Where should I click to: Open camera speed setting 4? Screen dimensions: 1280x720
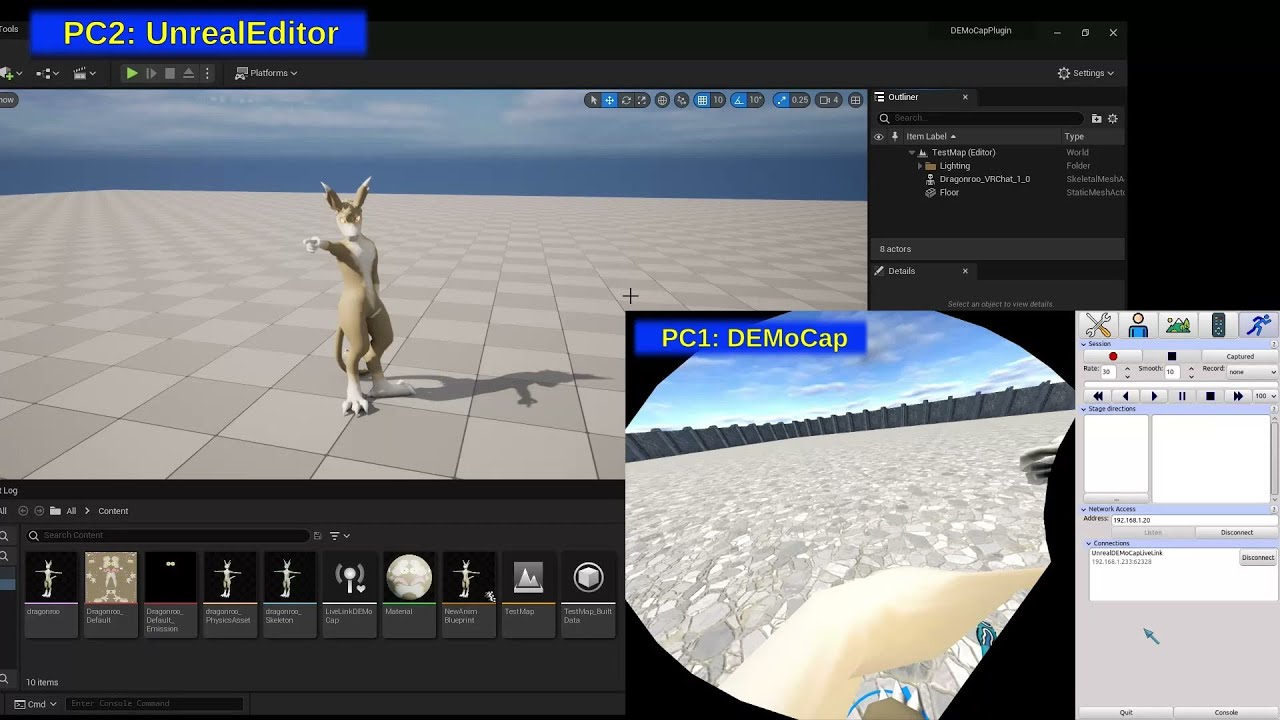pos(829,100)
